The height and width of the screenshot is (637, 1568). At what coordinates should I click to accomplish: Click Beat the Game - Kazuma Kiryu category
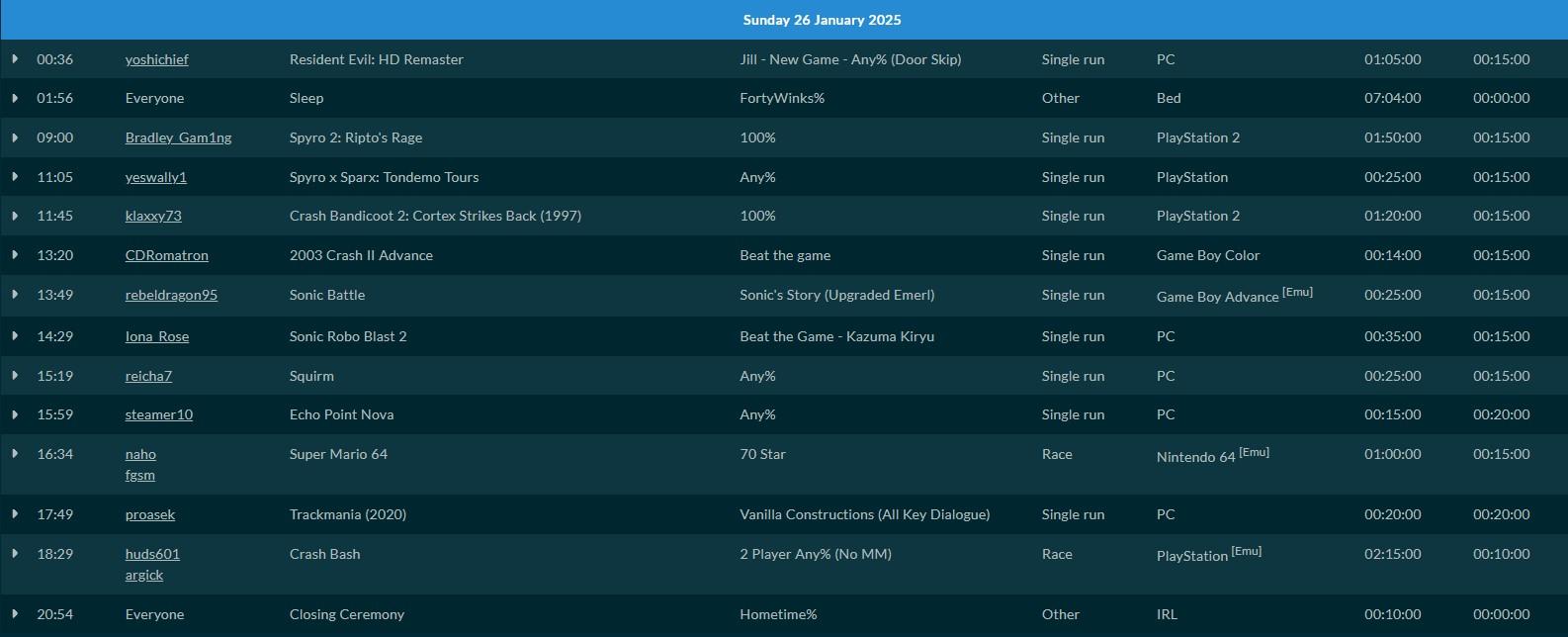coord(836,336)
